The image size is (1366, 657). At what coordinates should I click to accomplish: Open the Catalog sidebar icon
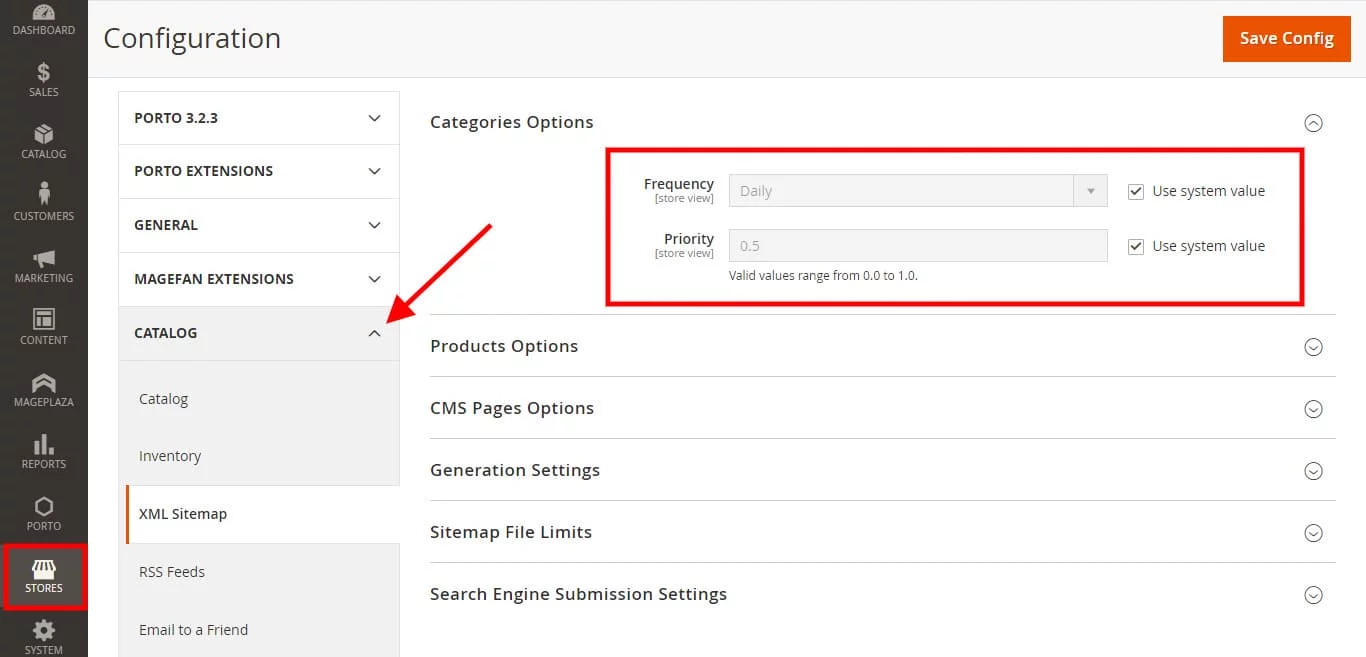tap(43, 142)
